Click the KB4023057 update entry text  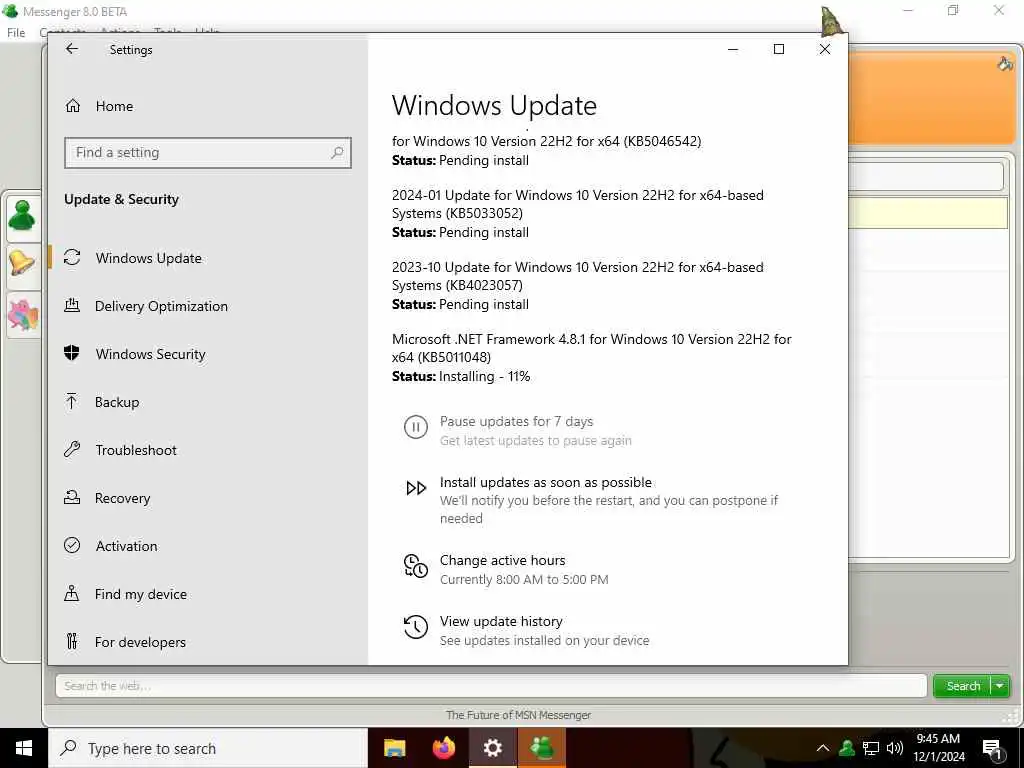tap(577, 276)
